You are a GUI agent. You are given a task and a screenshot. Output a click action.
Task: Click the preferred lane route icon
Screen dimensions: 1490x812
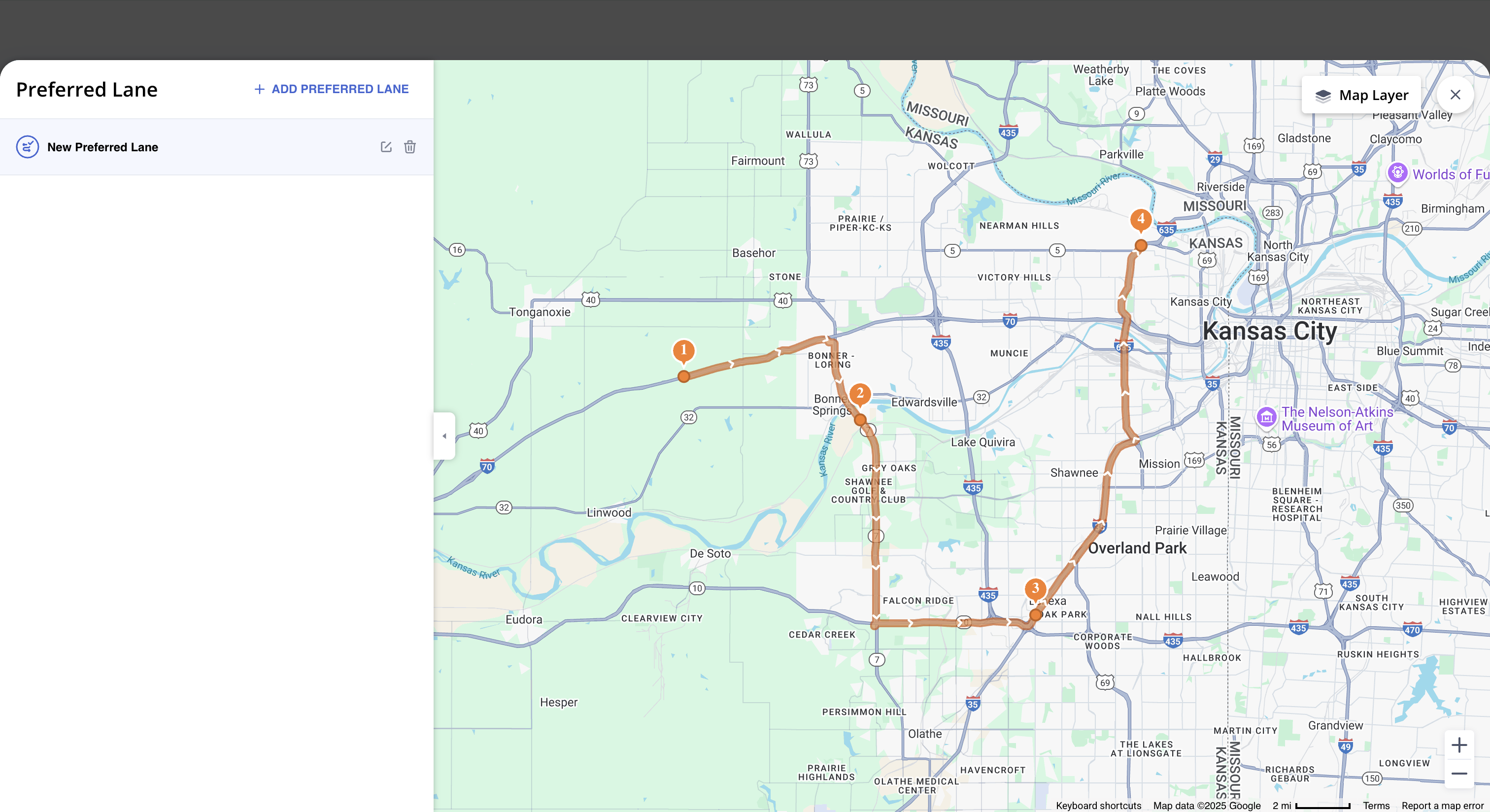click(x=28, y=146)
